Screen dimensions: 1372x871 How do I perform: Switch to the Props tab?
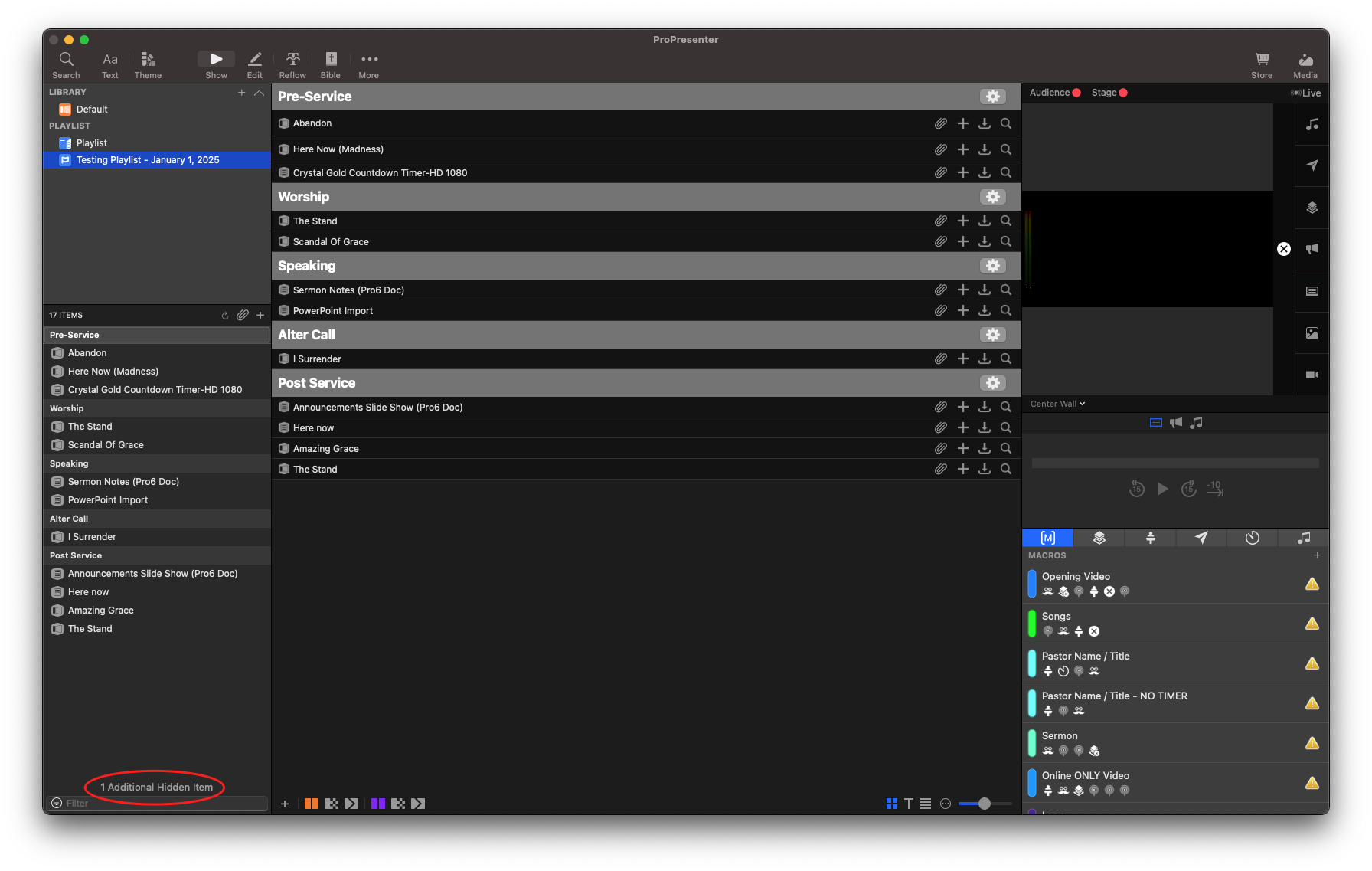(1151, 538)
